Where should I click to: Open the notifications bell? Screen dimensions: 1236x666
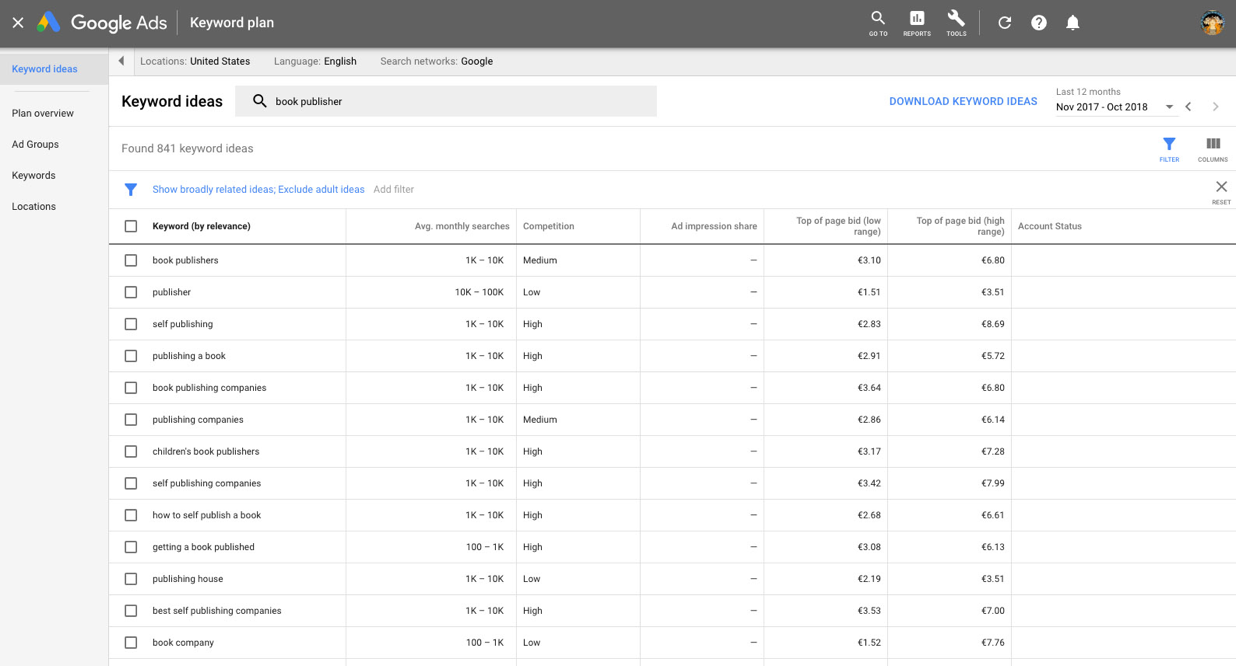click(x=1073, y=23)
